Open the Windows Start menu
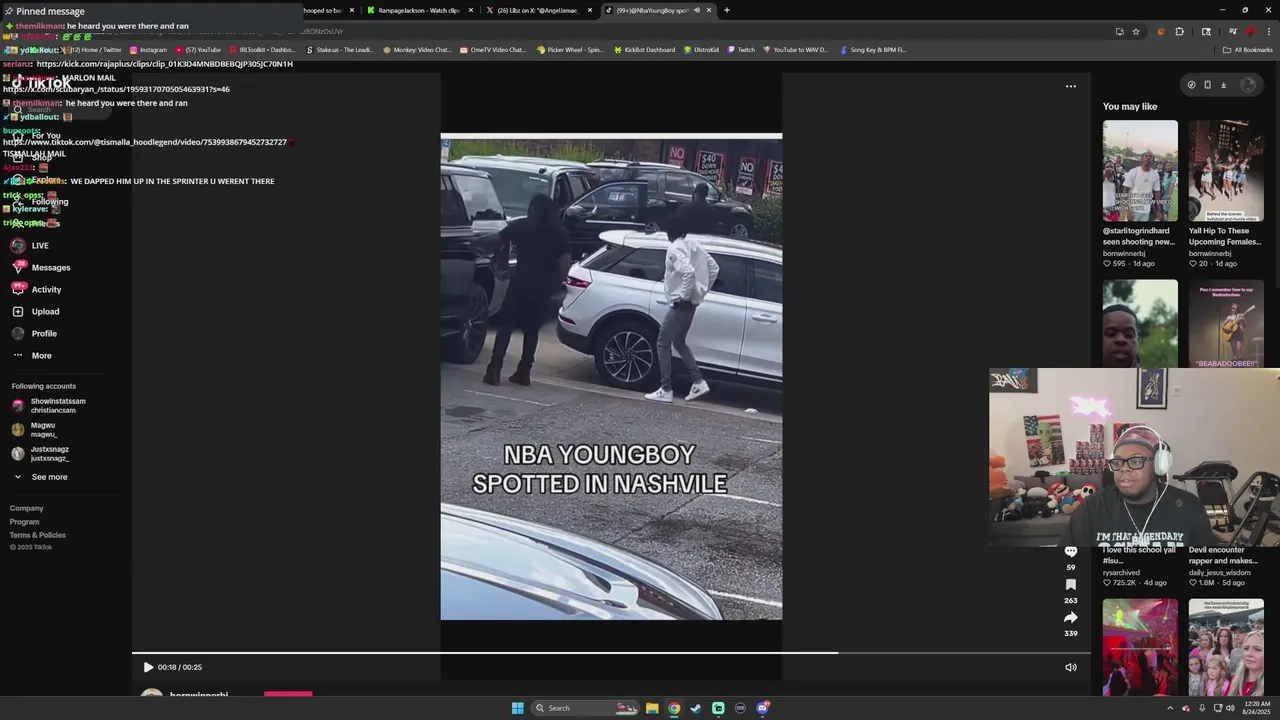Image resolution: width=1280 pixels, height=720 pixels. [518, 708]
